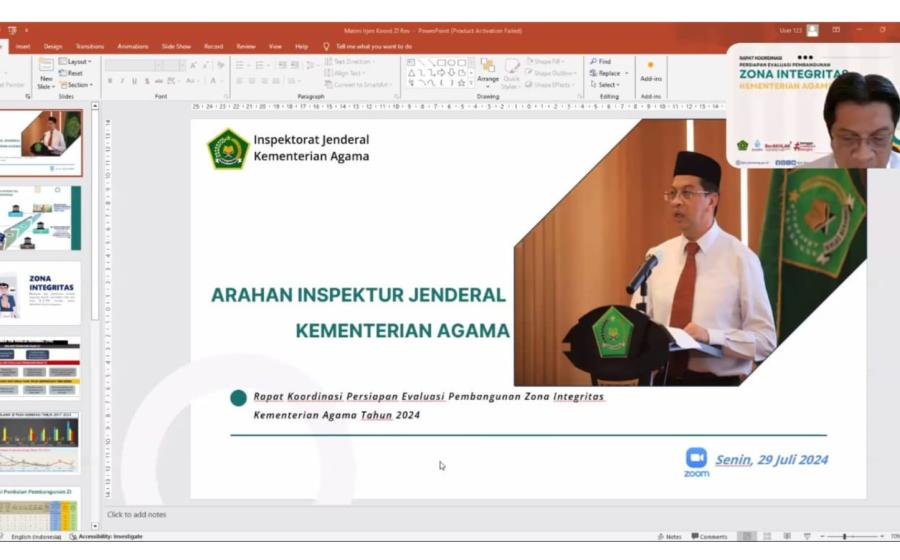Click Decrease List Level icon
Screen dimensions: 900x560
tap(282, 65)
